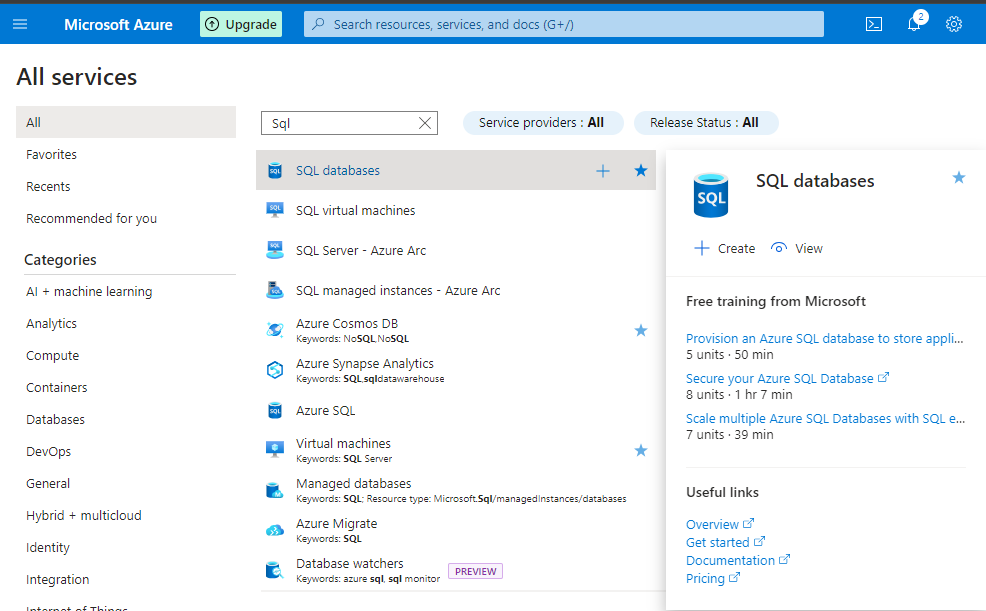Select the Integration category
The height and width of the screenshot is (611, 986).
click(58, 580)
